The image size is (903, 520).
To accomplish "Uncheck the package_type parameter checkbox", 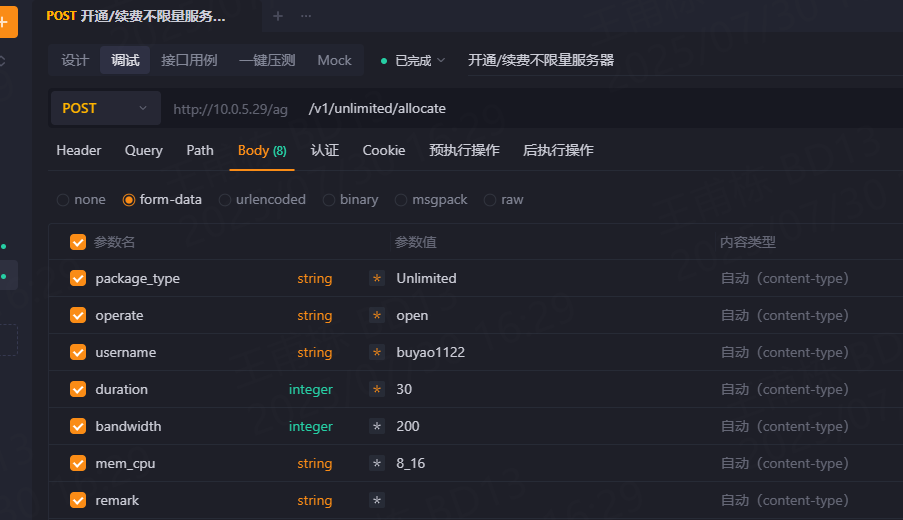I will (x=78, y=279).
